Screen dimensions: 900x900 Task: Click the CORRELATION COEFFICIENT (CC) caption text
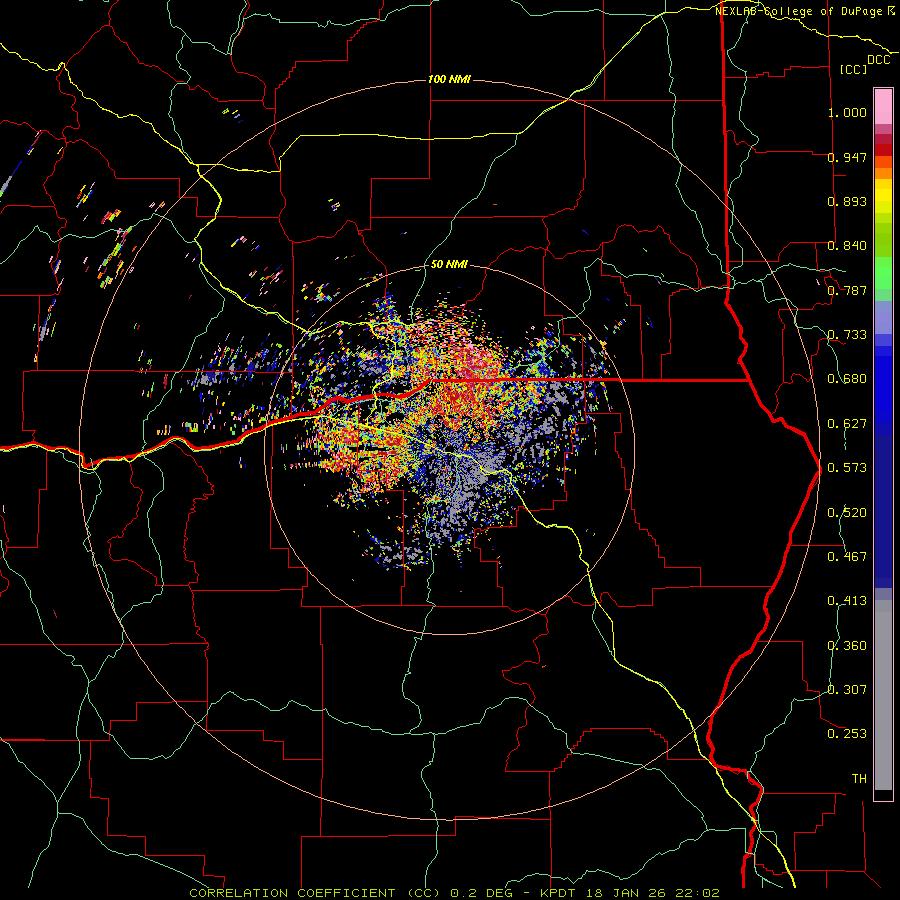pyautogui.click(x=315, y=893)
